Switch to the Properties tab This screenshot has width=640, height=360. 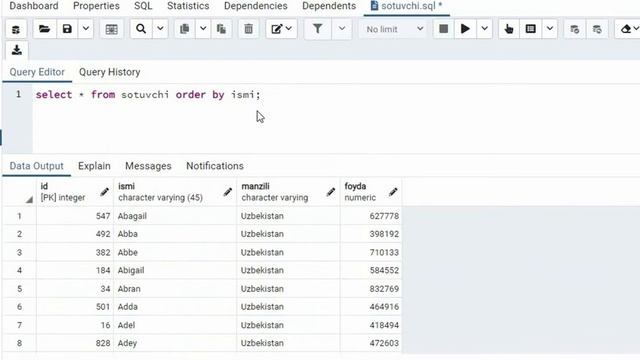pyautogui.click(x=96, y=6)
